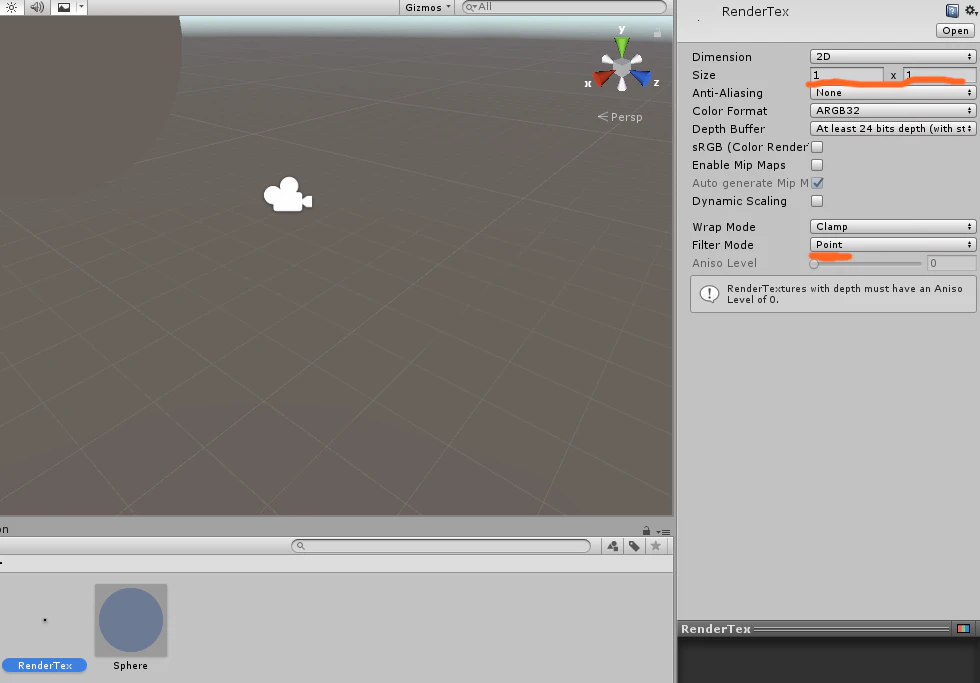Enable the sRGB Color RenderTexture checkbox
The height and width of the screenshot is (683, 980).
tap(817, 147)
